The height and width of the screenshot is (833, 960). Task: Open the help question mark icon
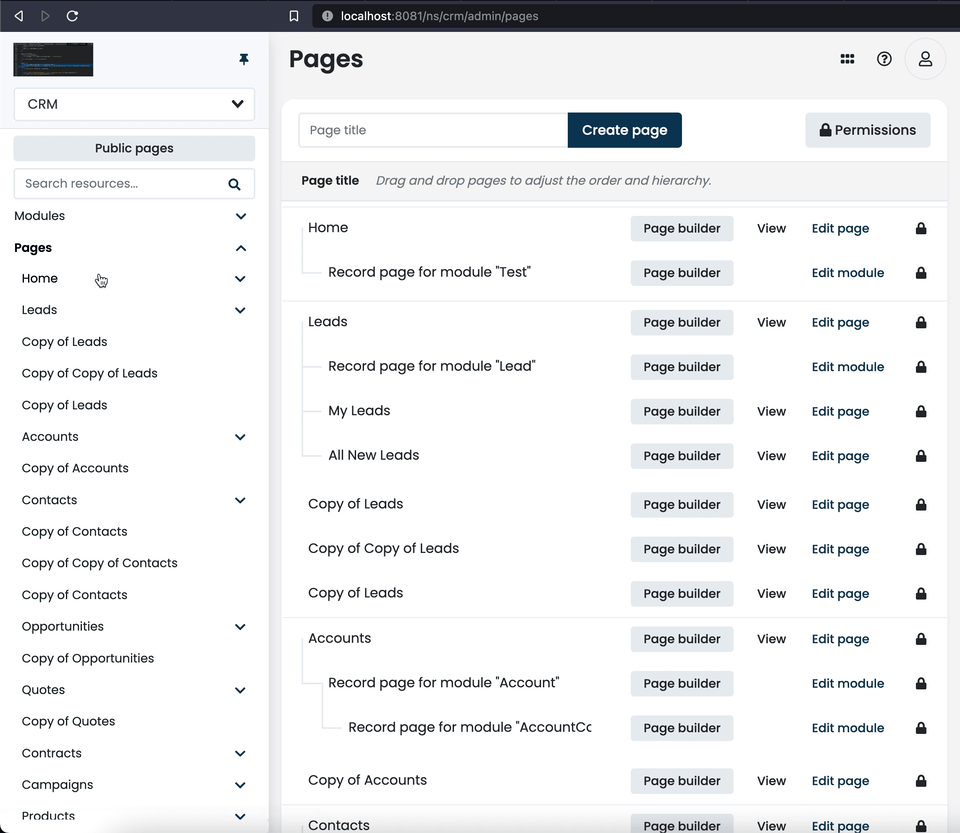(x=884, y=59)
